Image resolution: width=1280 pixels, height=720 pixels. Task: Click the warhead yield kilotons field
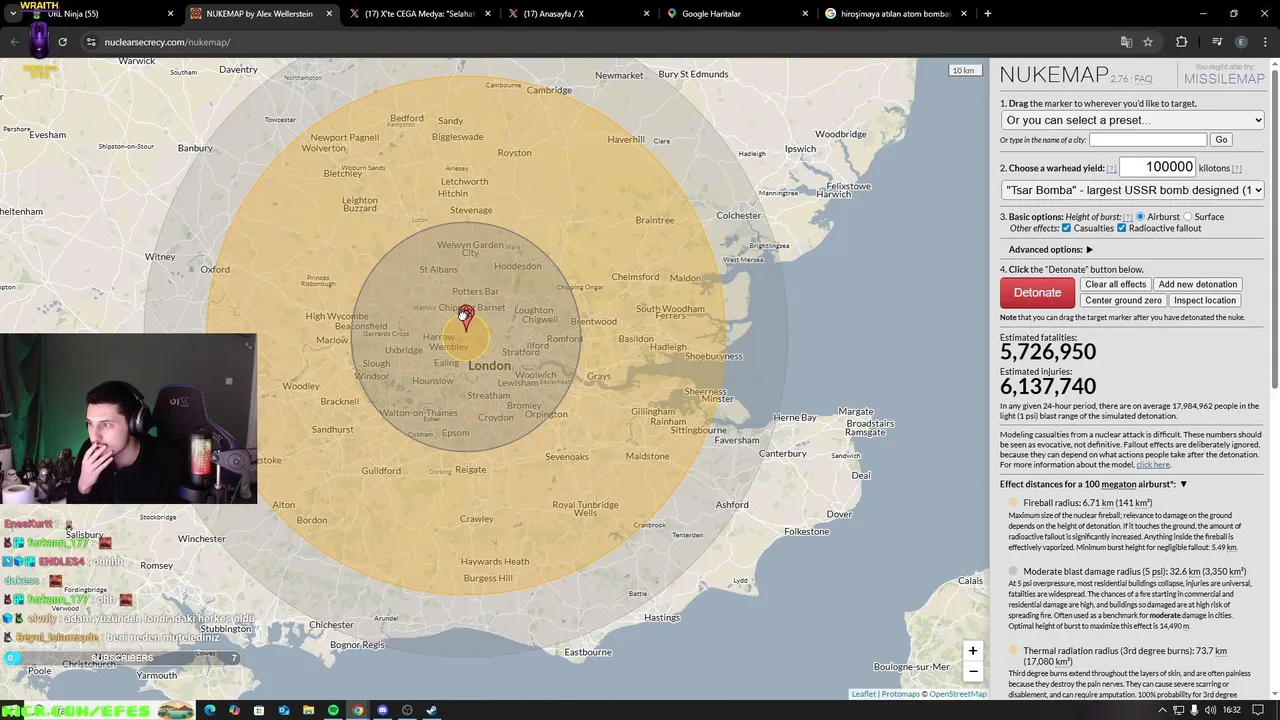pyautogui.click(x=1157, y=167)
